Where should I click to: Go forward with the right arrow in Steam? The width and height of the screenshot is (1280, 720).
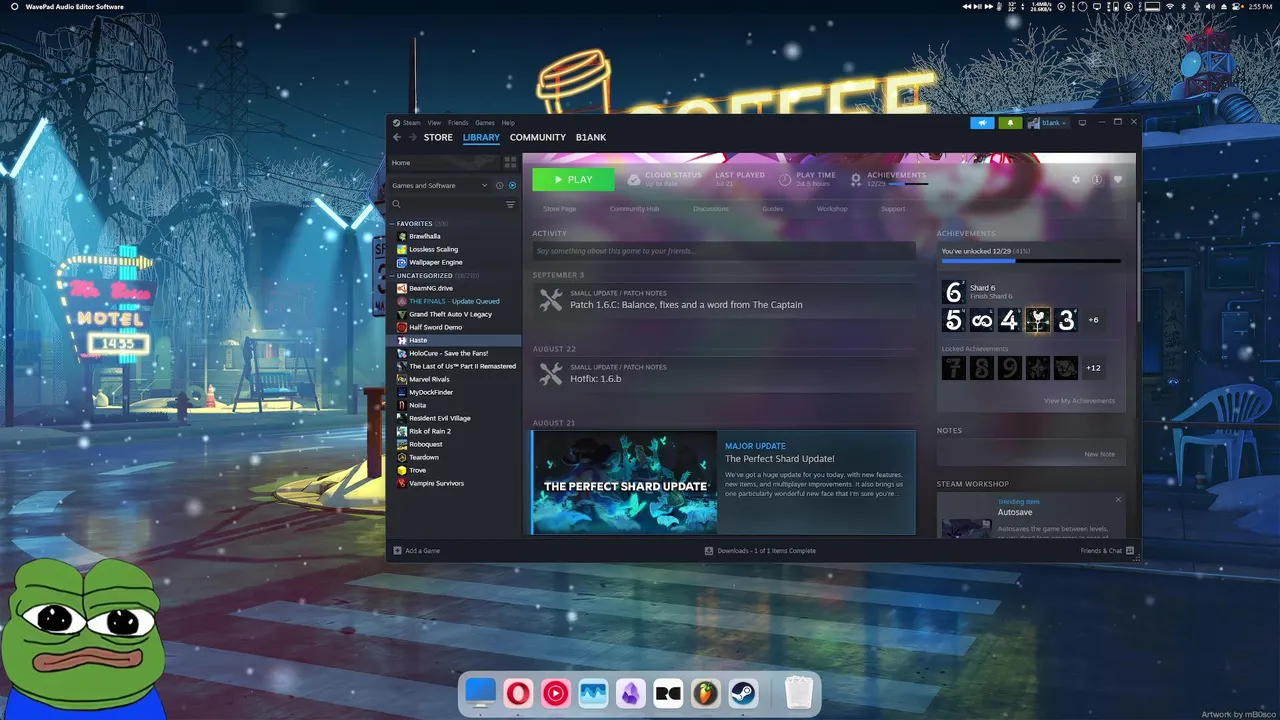coord(412,137)
